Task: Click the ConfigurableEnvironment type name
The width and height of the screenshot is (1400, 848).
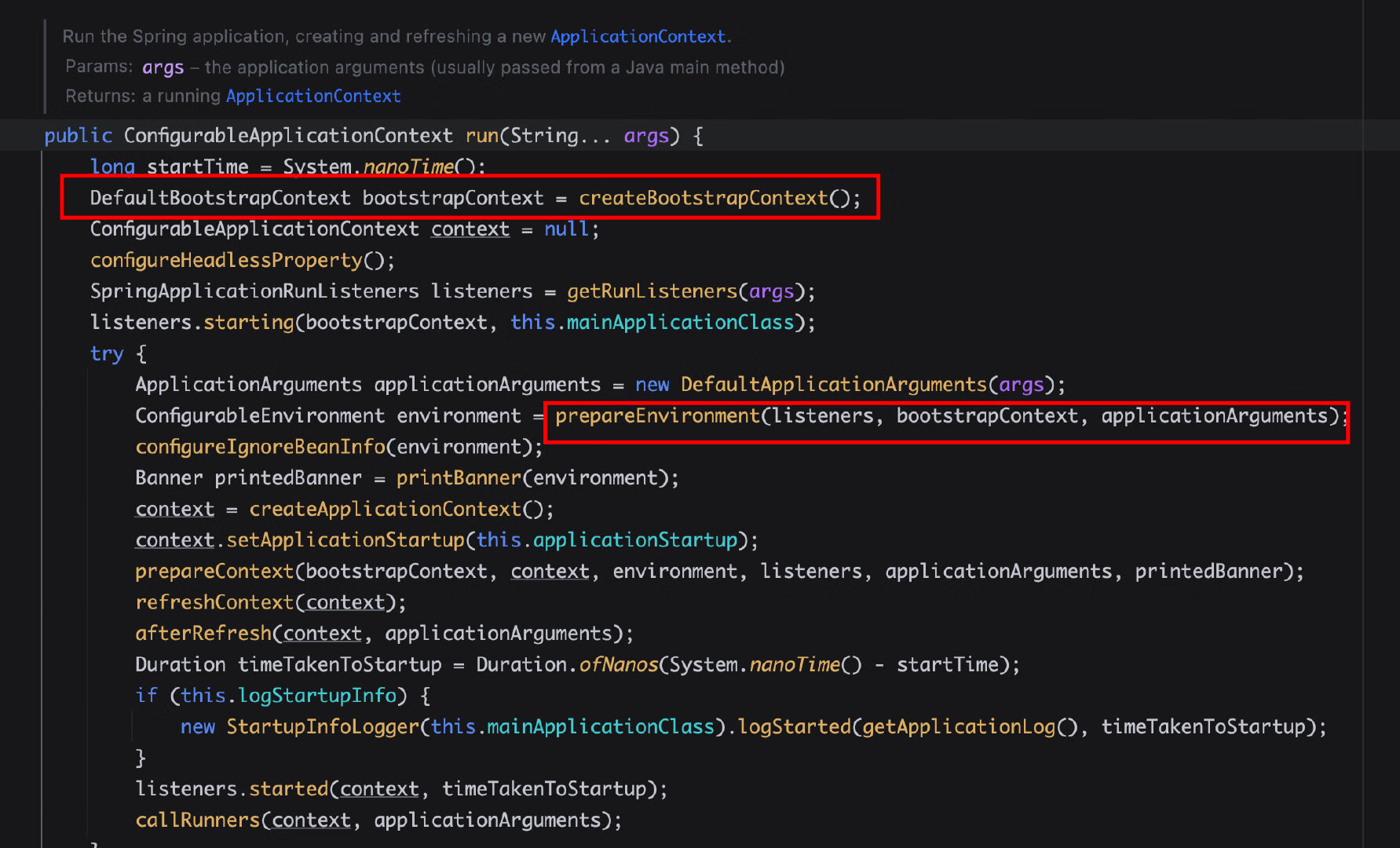Action: [x=260, y=415]
